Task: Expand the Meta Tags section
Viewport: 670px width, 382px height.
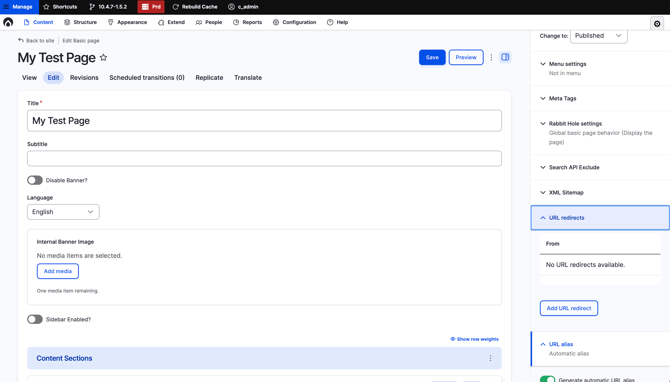Action: [x=600, y=98]
